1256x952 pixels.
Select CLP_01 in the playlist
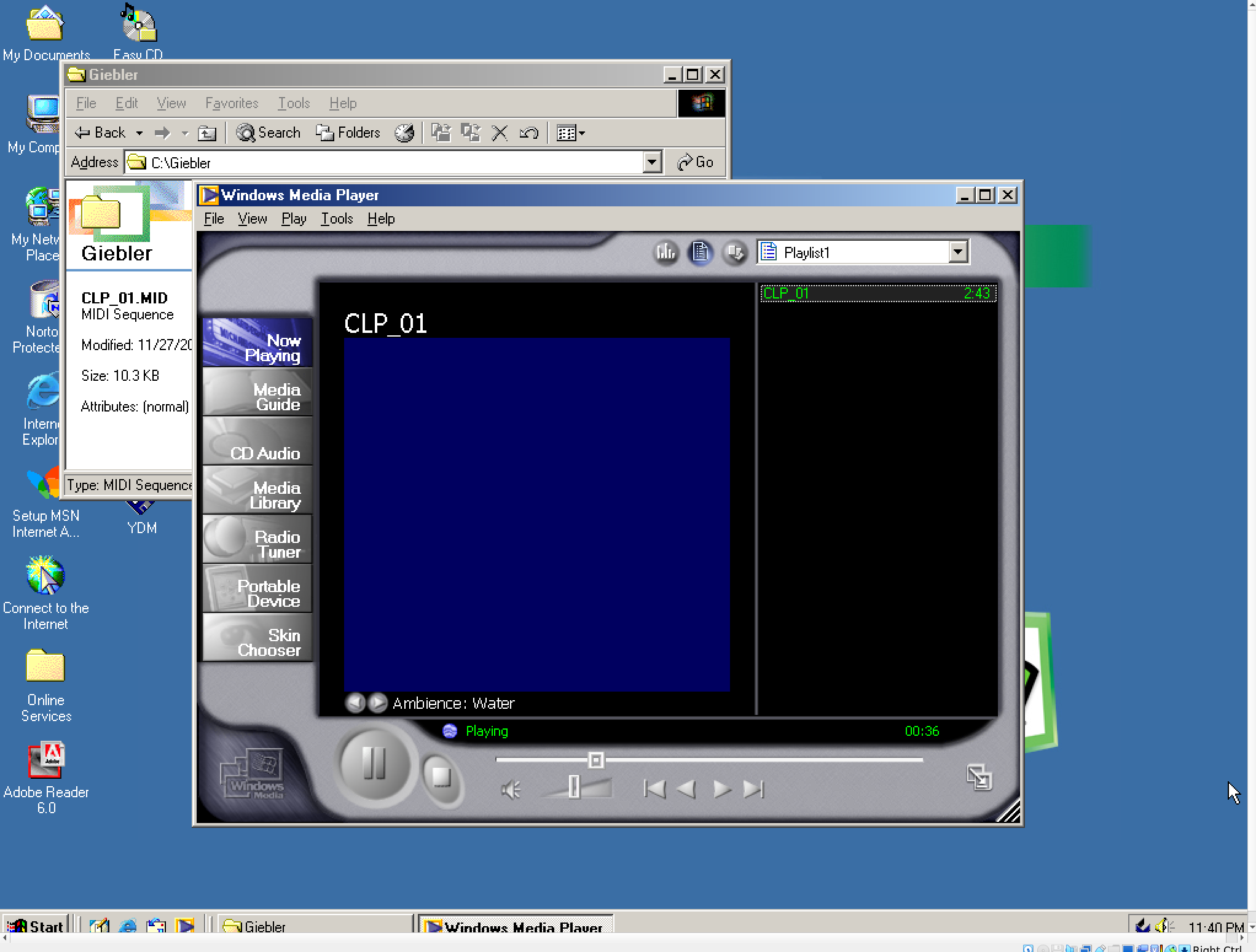[878, 294]
